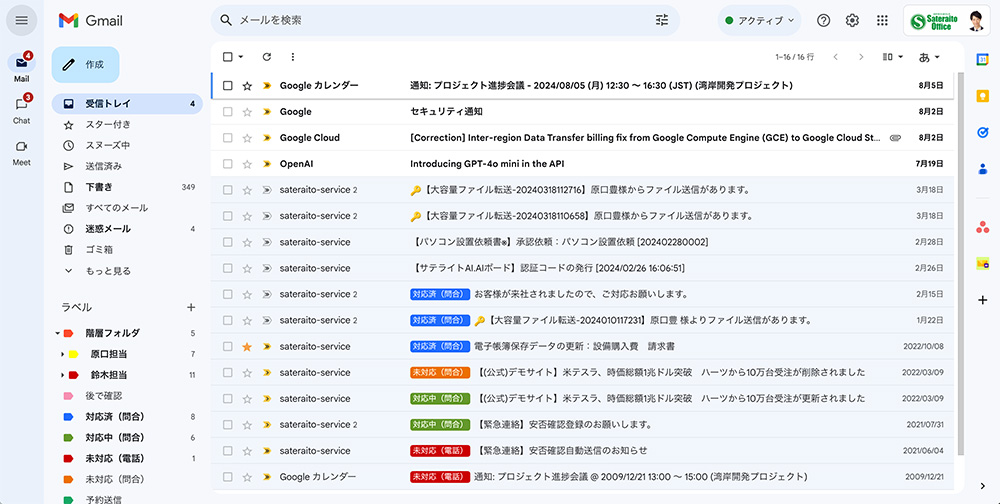Hide the side panel arrow
The image size is (1000, 504).
pyautogui.click(x=982, y=486)
